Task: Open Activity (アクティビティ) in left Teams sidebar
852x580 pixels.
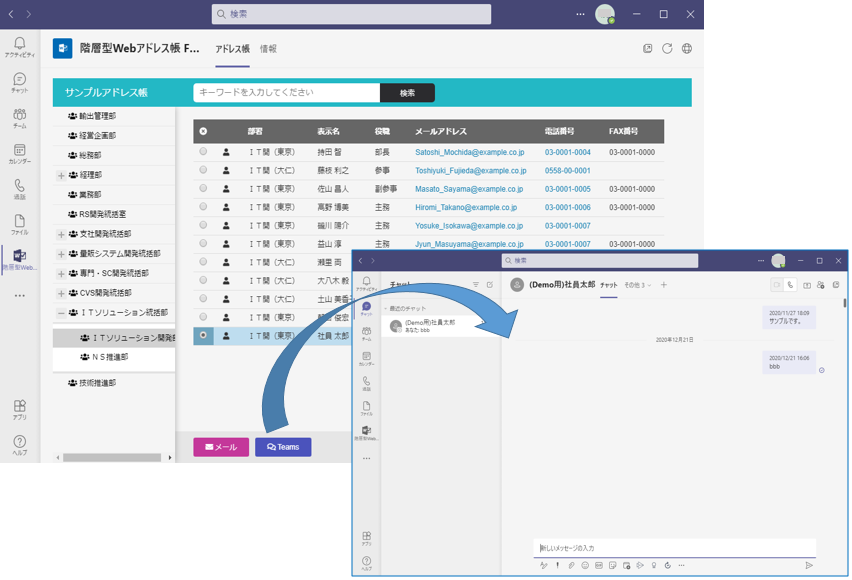Action: (x=19, y=47)
